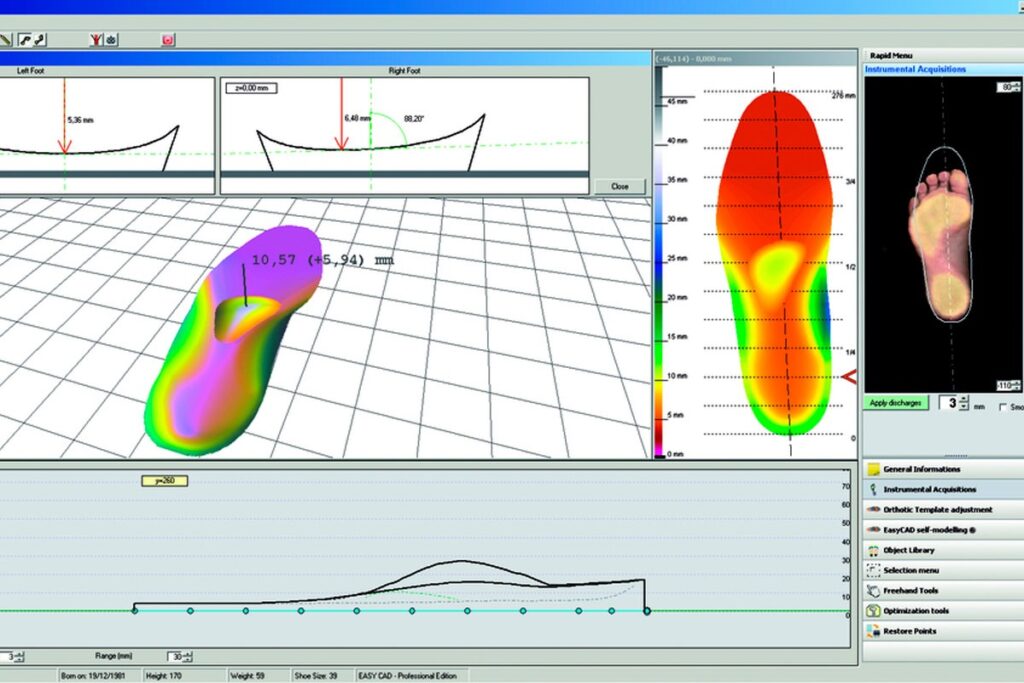Click the 1/4 marker on the pressure map

850,353
